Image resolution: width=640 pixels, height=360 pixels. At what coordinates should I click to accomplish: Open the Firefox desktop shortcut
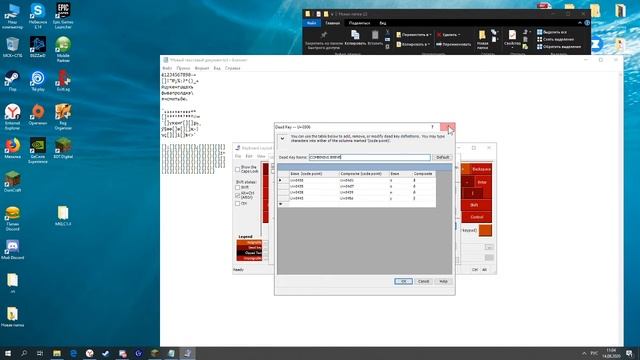(12, 148)
